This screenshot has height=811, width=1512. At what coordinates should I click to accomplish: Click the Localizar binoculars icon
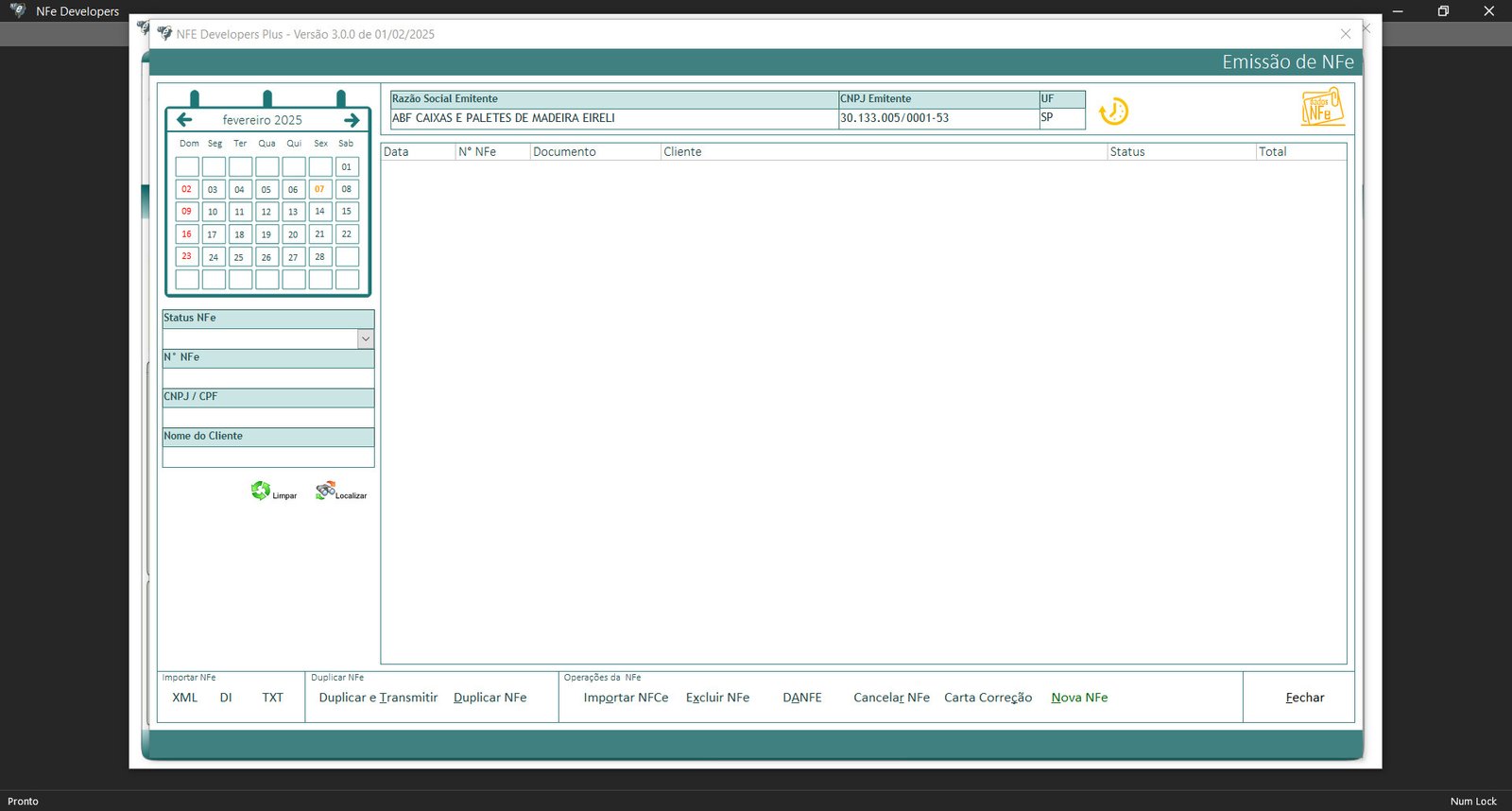pyautogui.click(x=326, y=490)
